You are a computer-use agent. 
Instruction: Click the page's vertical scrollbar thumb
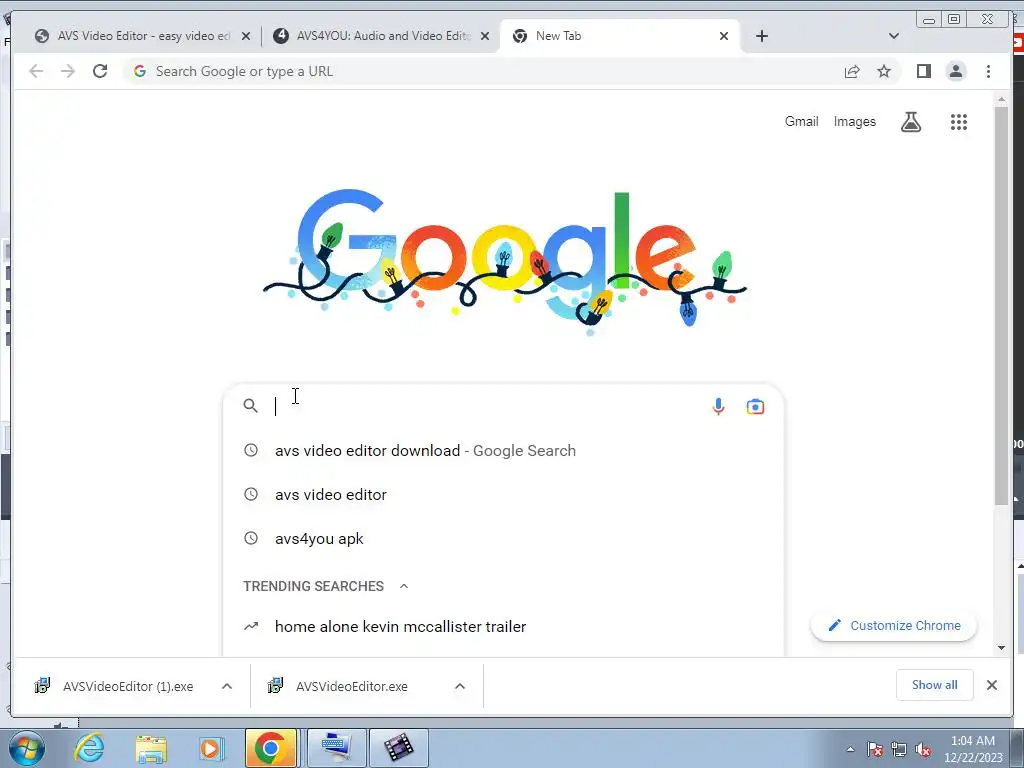(x=1001, y=305)
